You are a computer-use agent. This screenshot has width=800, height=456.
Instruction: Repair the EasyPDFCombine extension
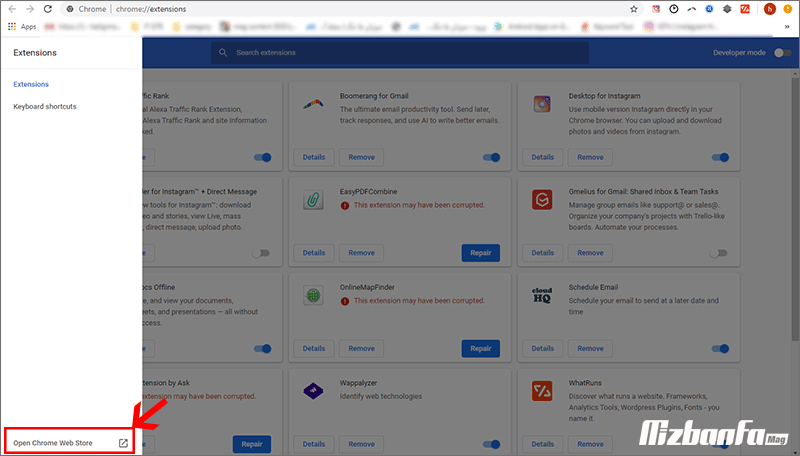point(481,253)
